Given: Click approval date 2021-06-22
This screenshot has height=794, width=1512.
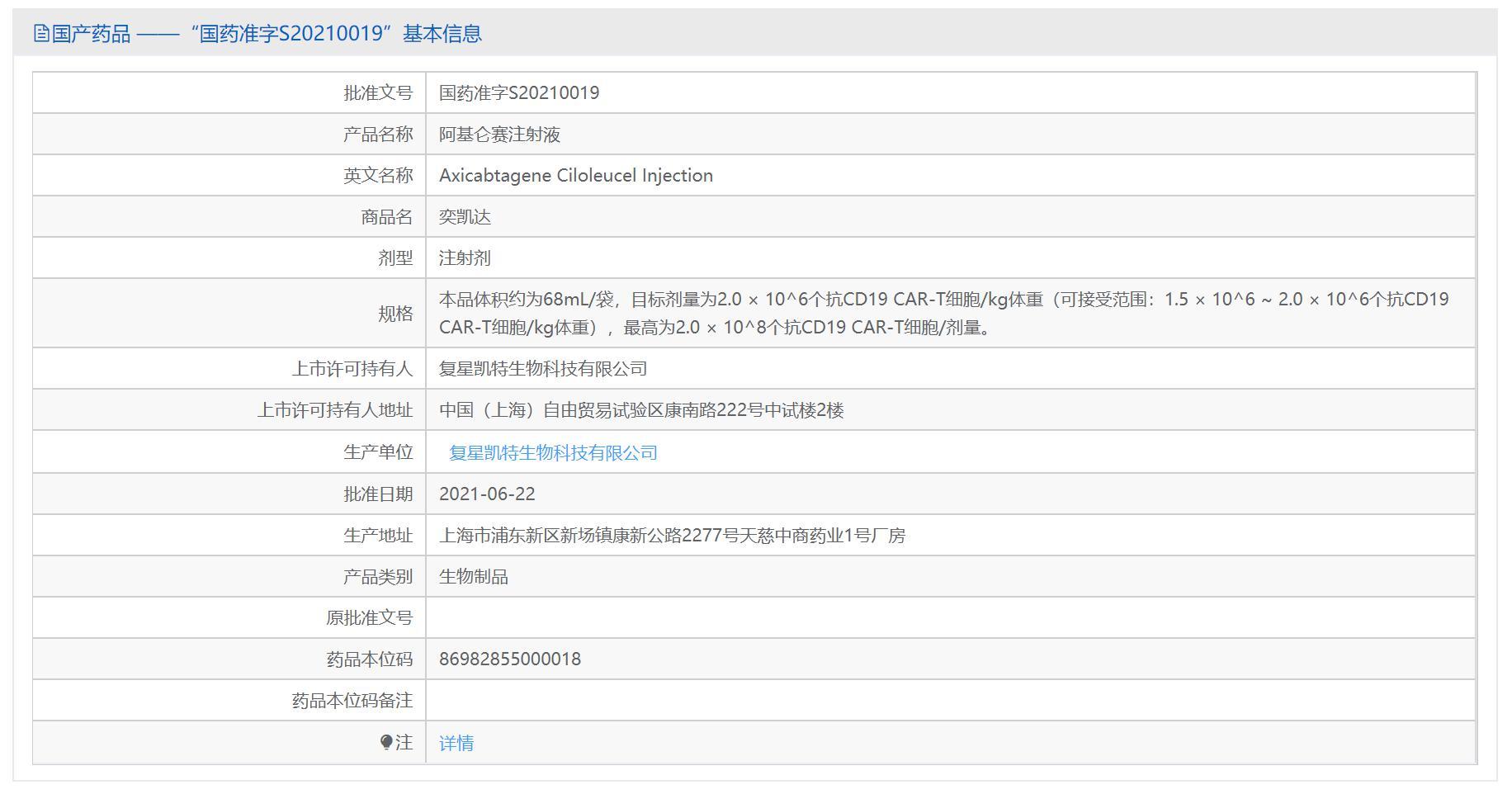Looking at the screenshot, I should pos(487,494).
